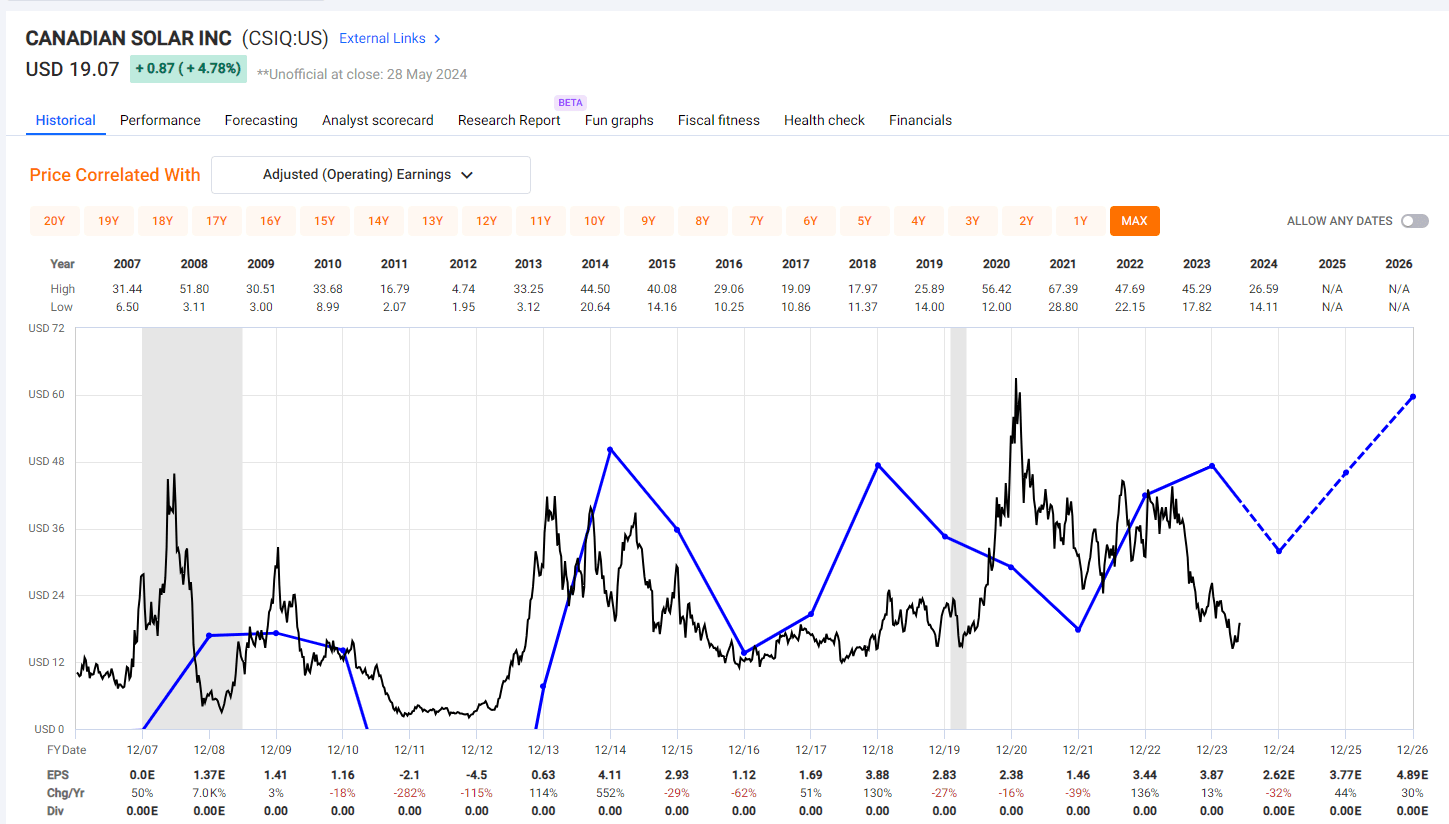This screenshot has height=824, width=1449.
Task: Switch to the Performance tab
Action: (x=160, y=120)
